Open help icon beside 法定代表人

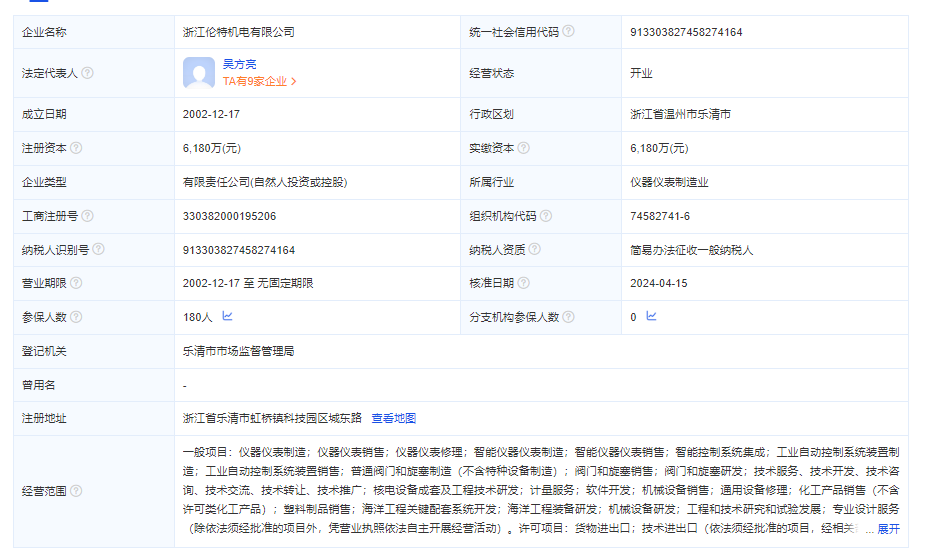coord(87,73)
